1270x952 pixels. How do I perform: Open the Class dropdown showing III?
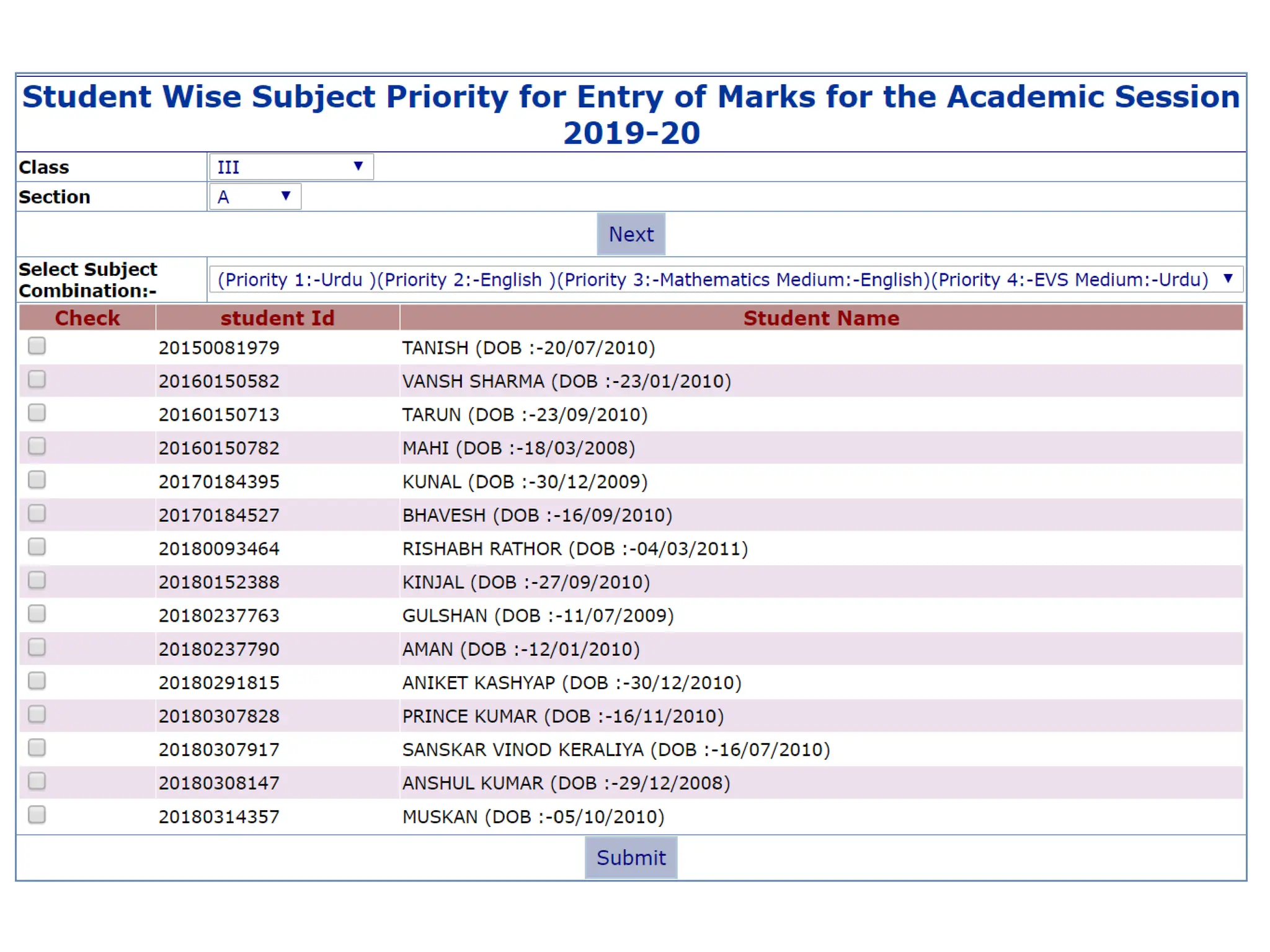[291, 167]
